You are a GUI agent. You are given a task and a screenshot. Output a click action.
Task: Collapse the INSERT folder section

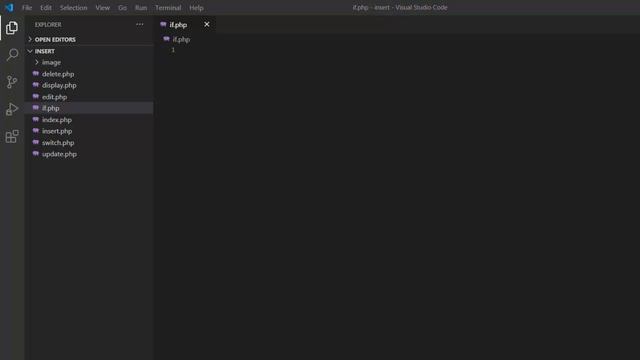[x=89, y=51]
